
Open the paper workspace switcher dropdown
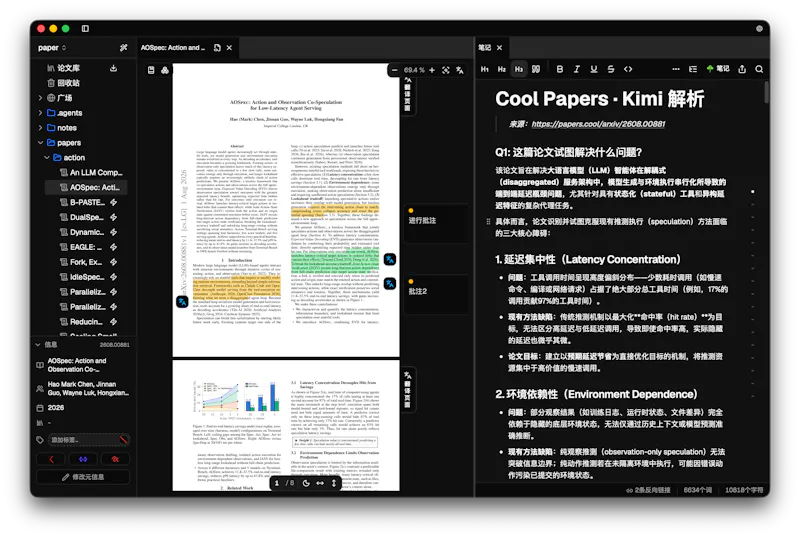pyautogui.click(x=52, y=47)
